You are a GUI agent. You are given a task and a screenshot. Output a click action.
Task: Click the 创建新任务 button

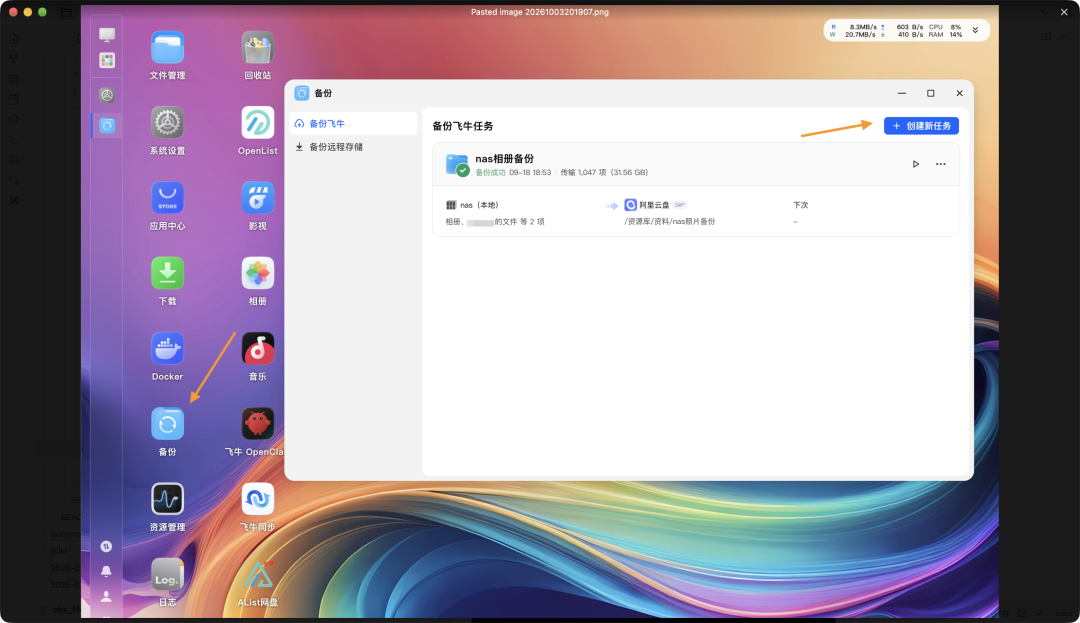pos(921,126)
